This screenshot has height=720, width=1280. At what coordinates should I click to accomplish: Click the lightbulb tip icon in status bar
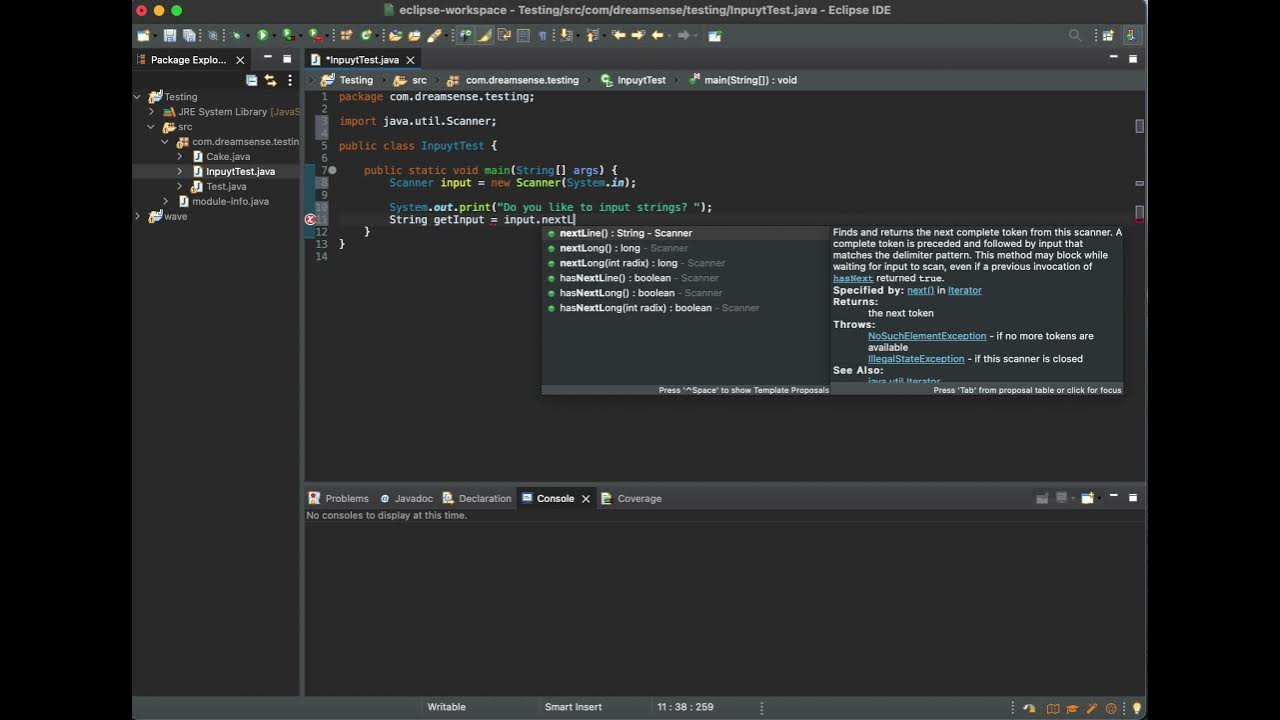(1136, 708)
